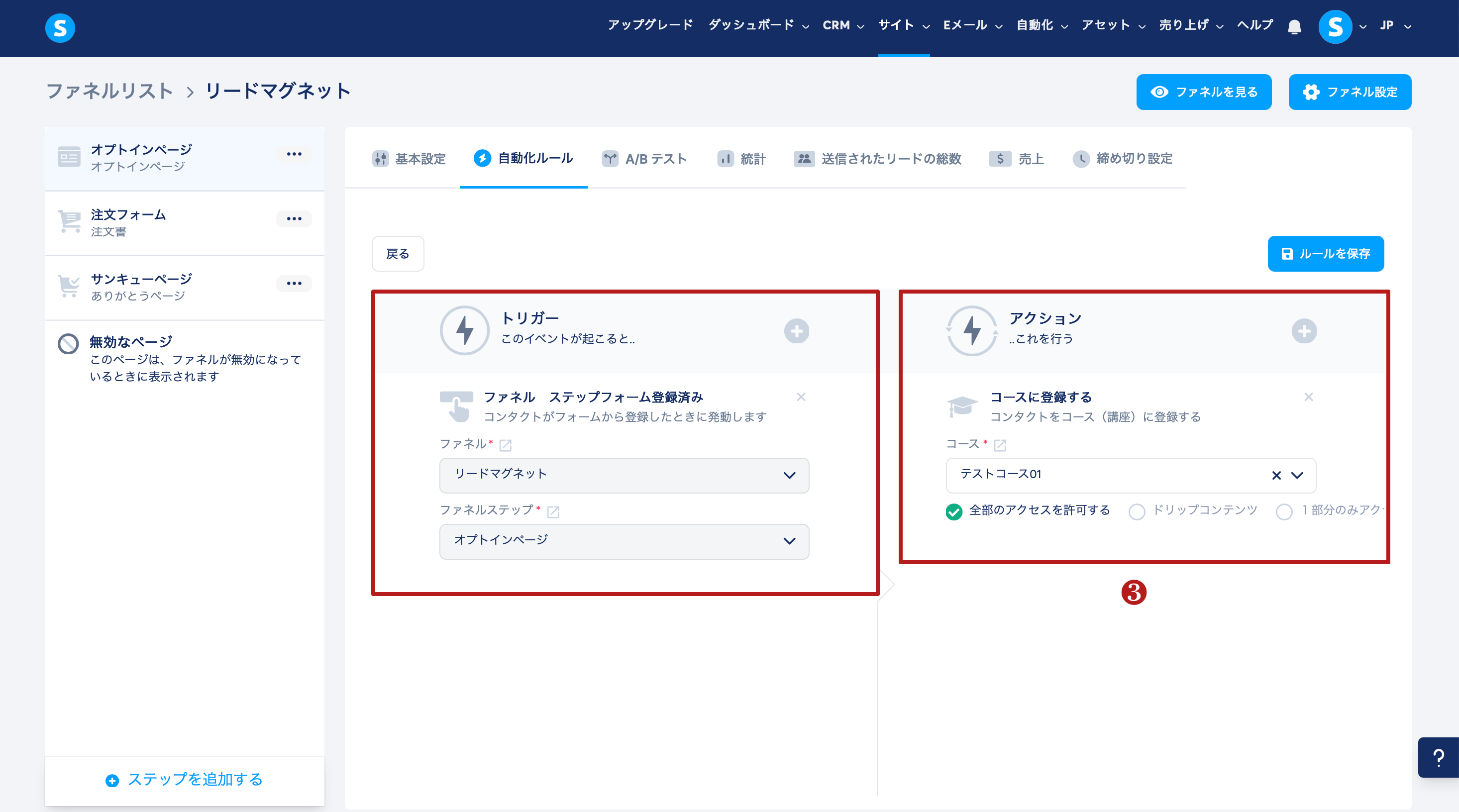Open external link icon next to コース label

tap(1000, 446)
